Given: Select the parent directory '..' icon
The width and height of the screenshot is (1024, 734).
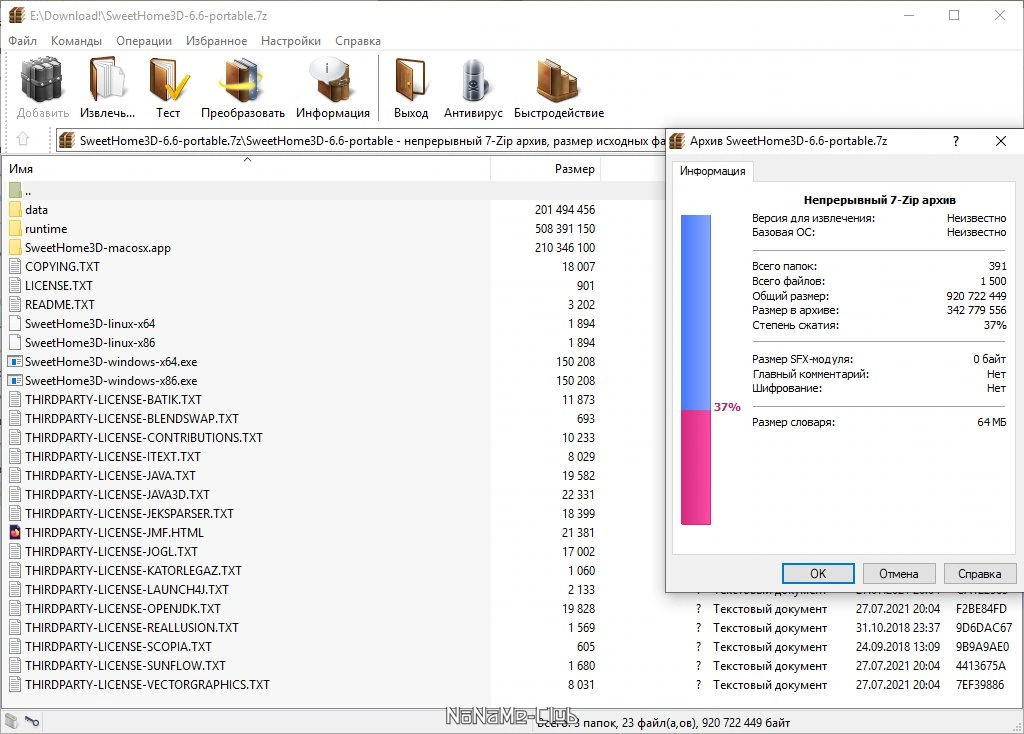Looking at the screenshot, I should pos(16,191).
